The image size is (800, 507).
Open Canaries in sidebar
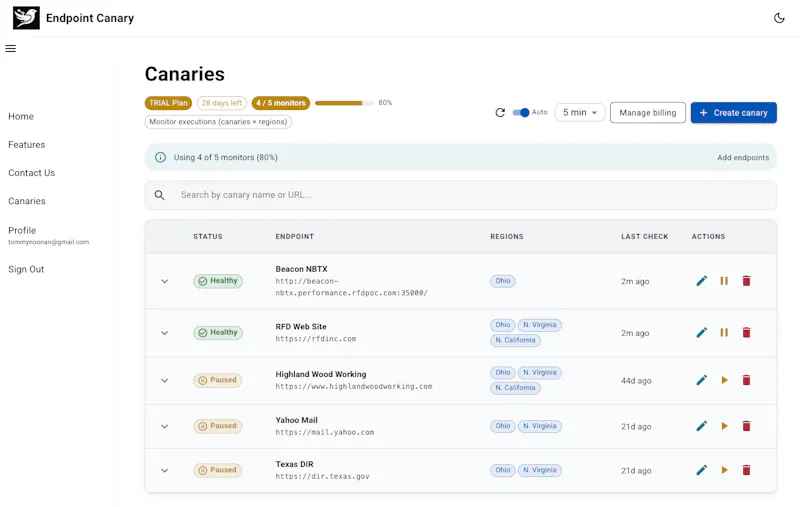tap(27, 201)
